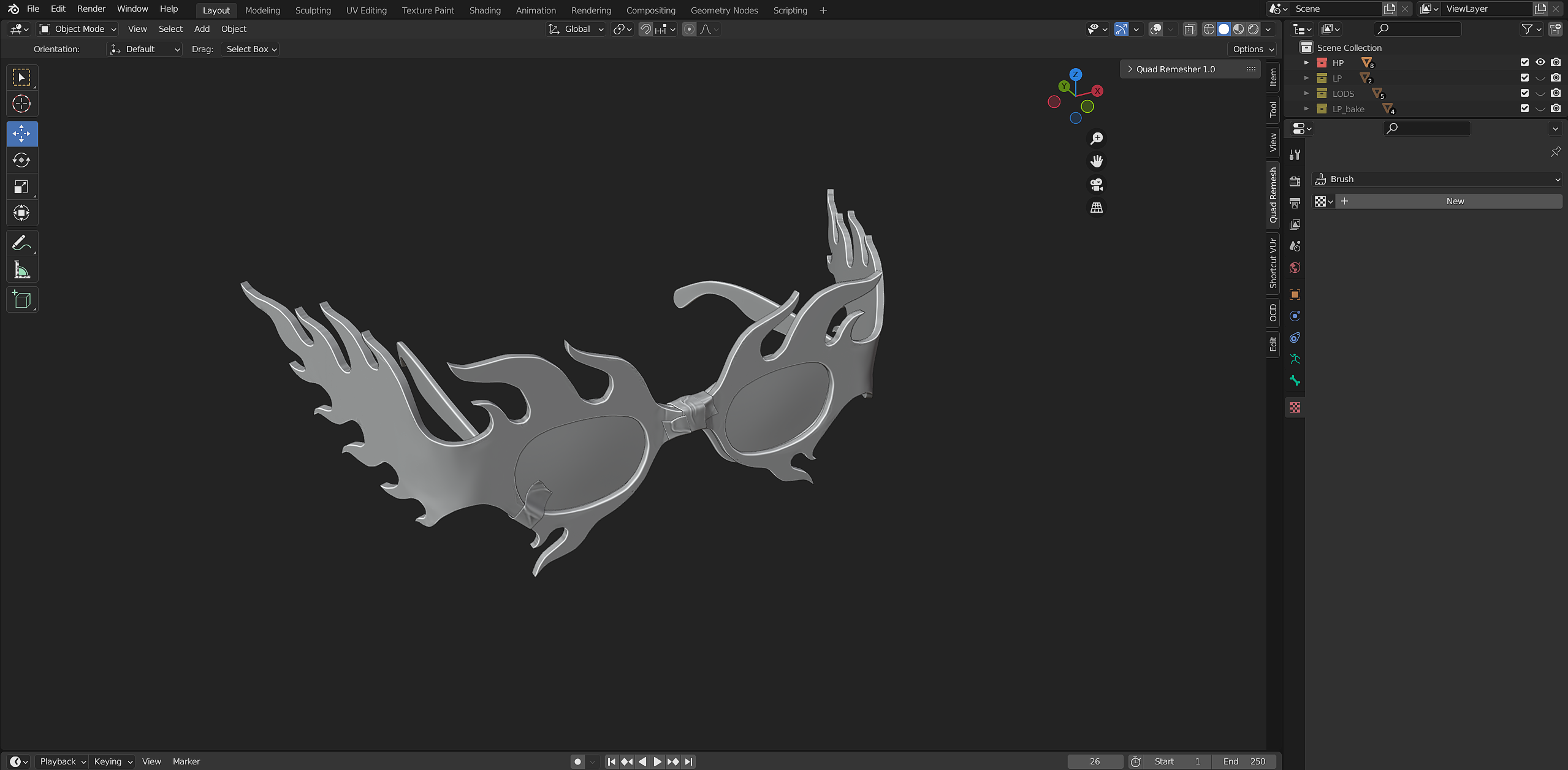
Task: Select the Rotate tool in the toolbar
Action: [x=21, y=160]
